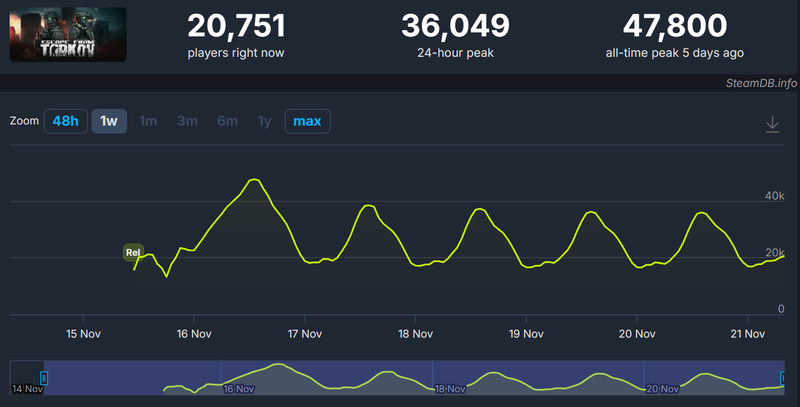
Task: Set chart zoom to 48h
Action: tap(65, 121)
